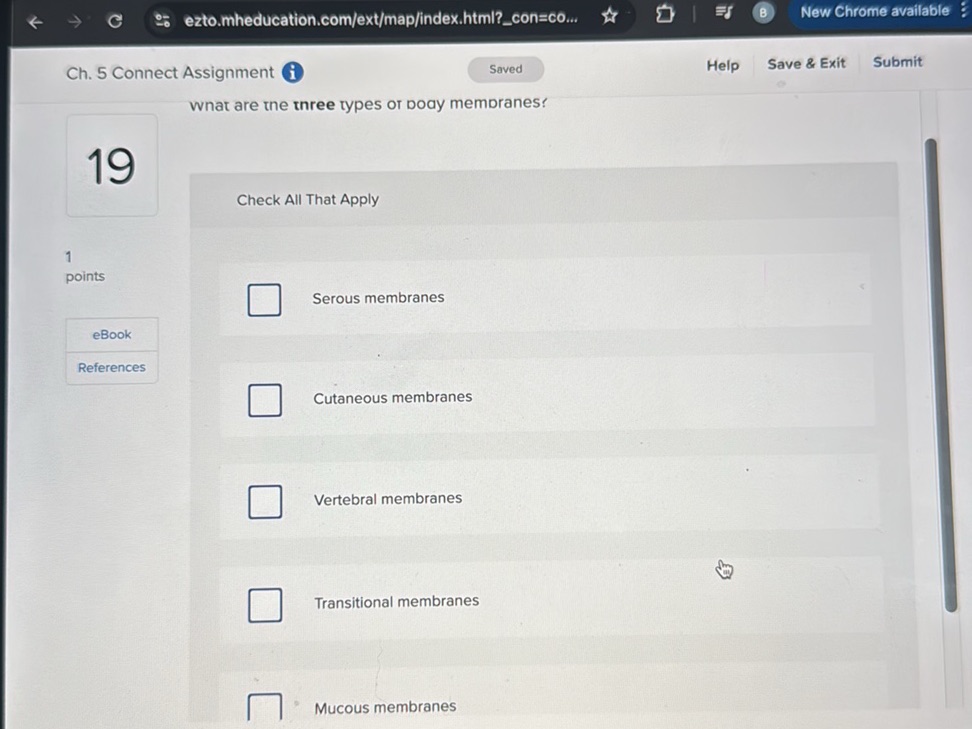The height and width of the screenshot is (729, 972).
Task: Select the Mucous membranes checkbox
Action: [x=264, y=708]
